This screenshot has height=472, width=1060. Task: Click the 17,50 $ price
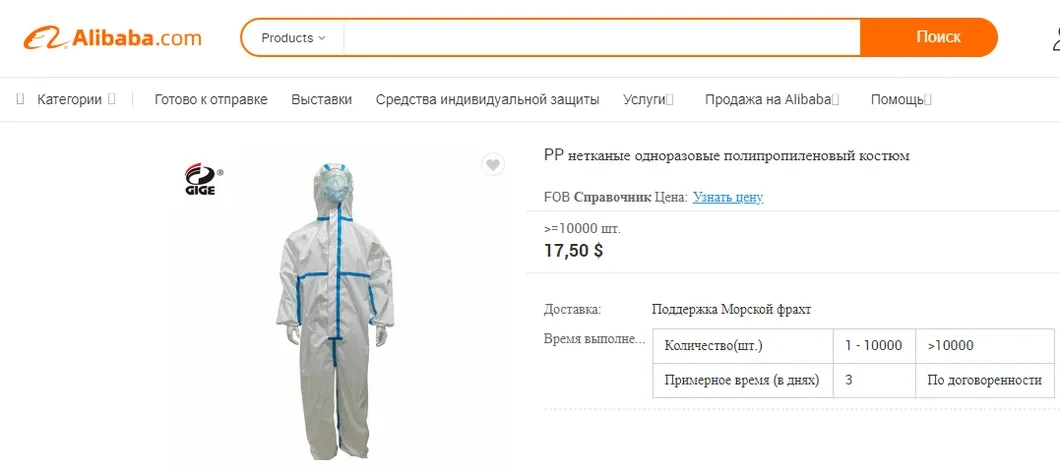[x=573, y=251]
